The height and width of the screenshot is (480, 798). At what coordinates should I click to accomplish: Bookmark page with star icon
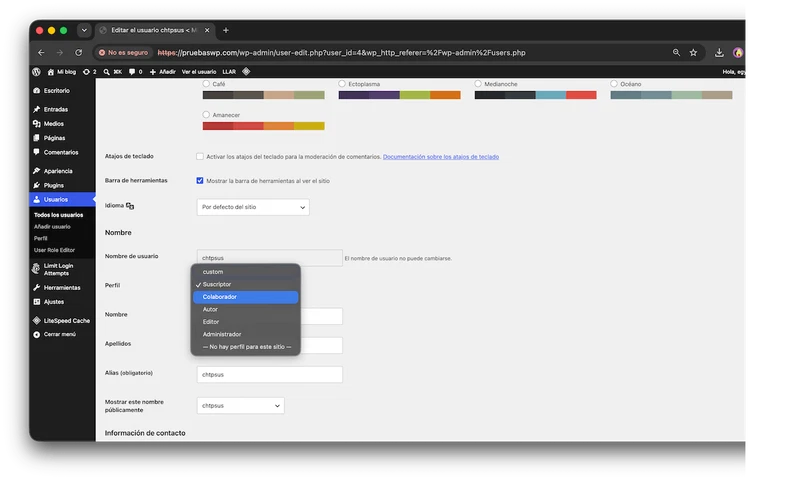pos(693,52)
